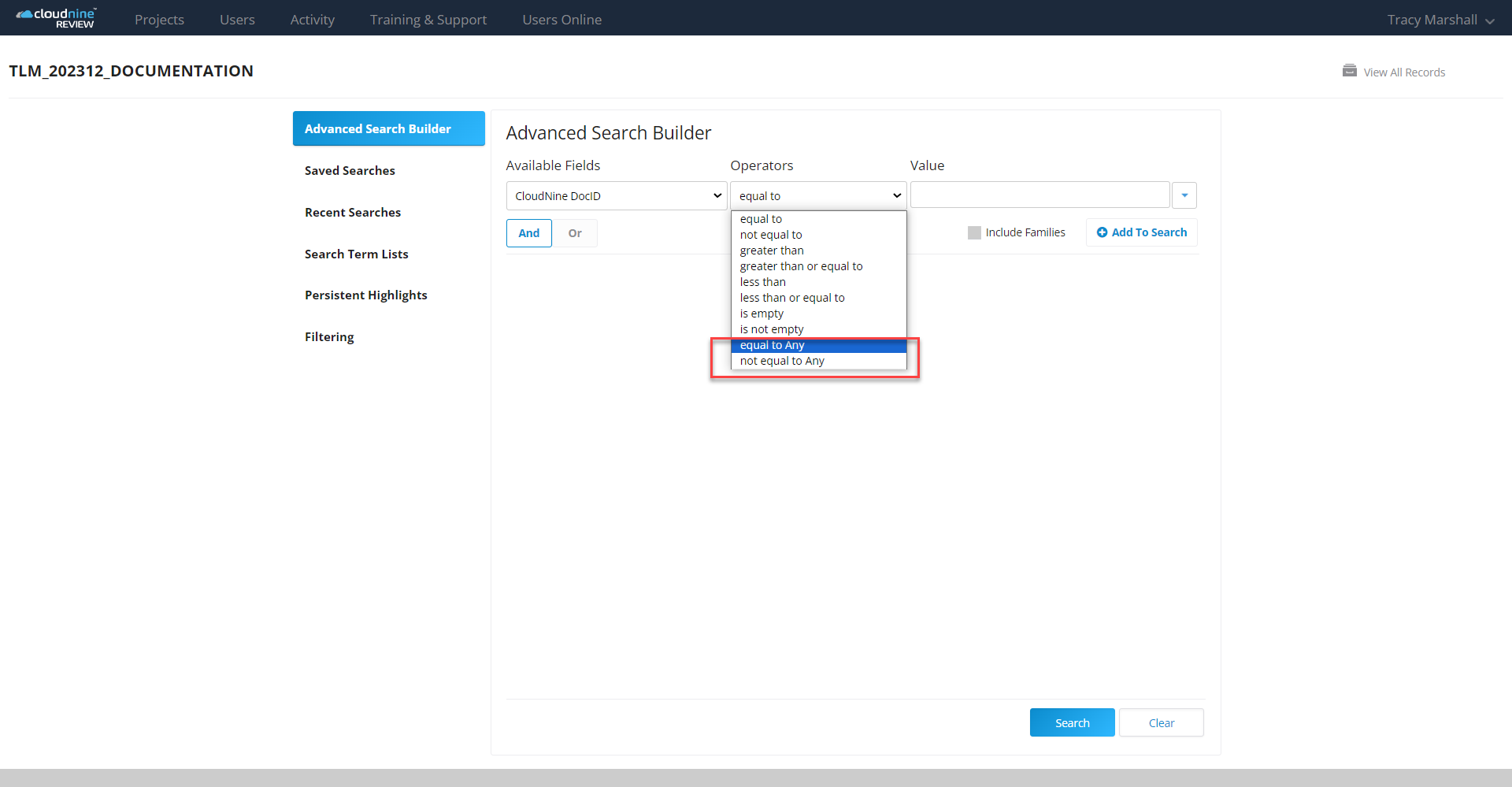Click the CloudNine Review logo
Viewport: 1512px width, 787px height.
click(x=56, y=18)
